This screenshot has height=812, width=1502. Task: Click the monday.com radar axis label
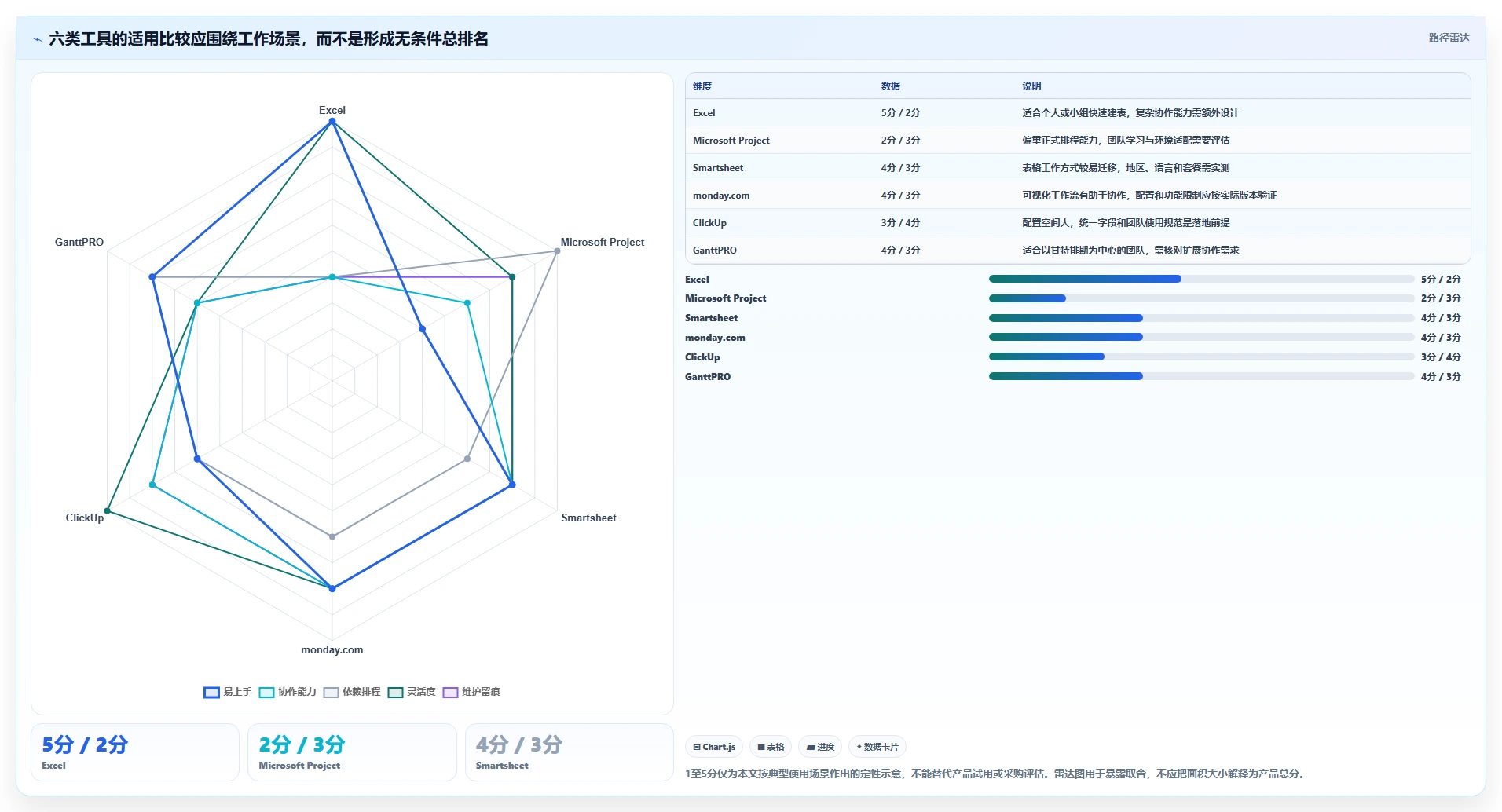332,649
